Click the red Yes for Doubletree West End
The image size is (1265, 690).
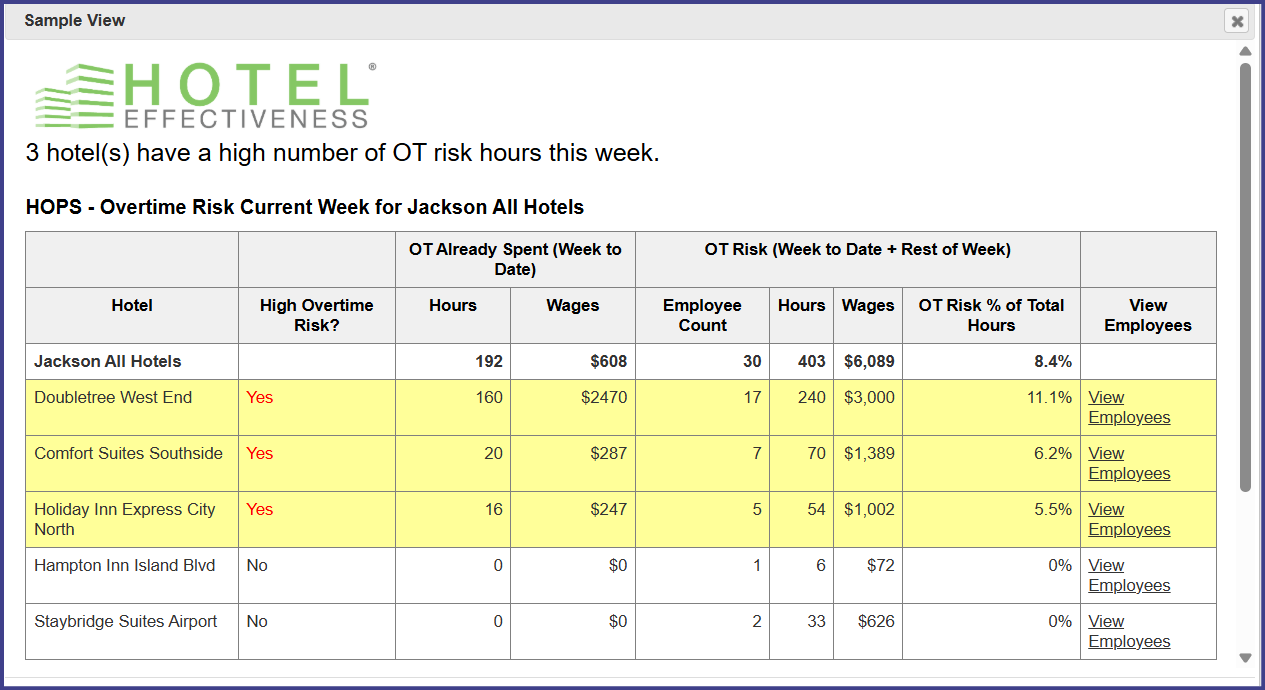pyautogui.click(x=259, y=397)
